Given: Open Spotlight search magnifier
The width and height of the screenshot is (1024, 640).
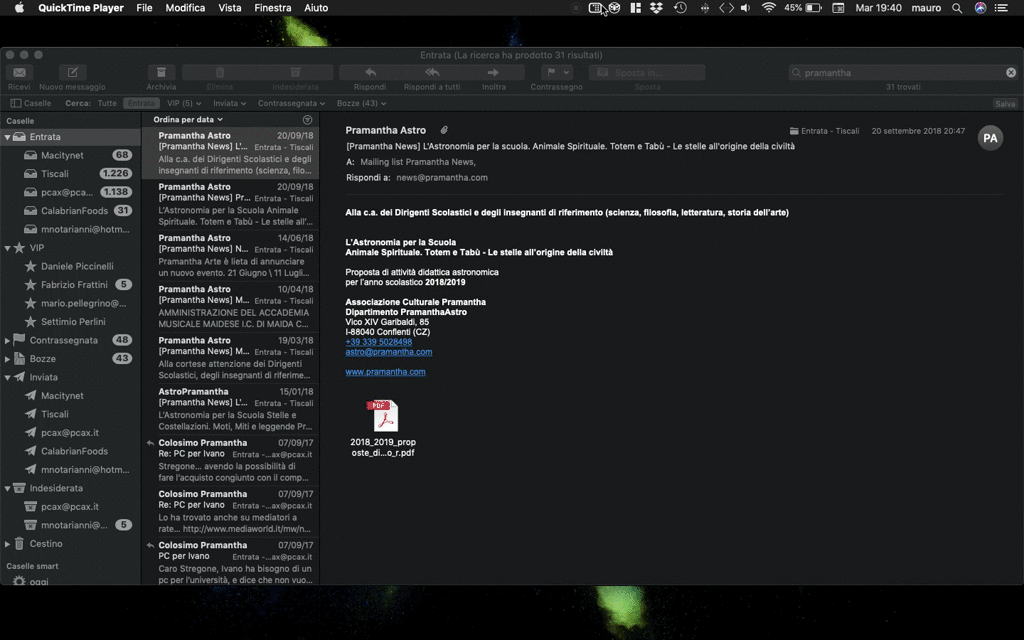Looking at the screenshot, I should click(957, 8).
